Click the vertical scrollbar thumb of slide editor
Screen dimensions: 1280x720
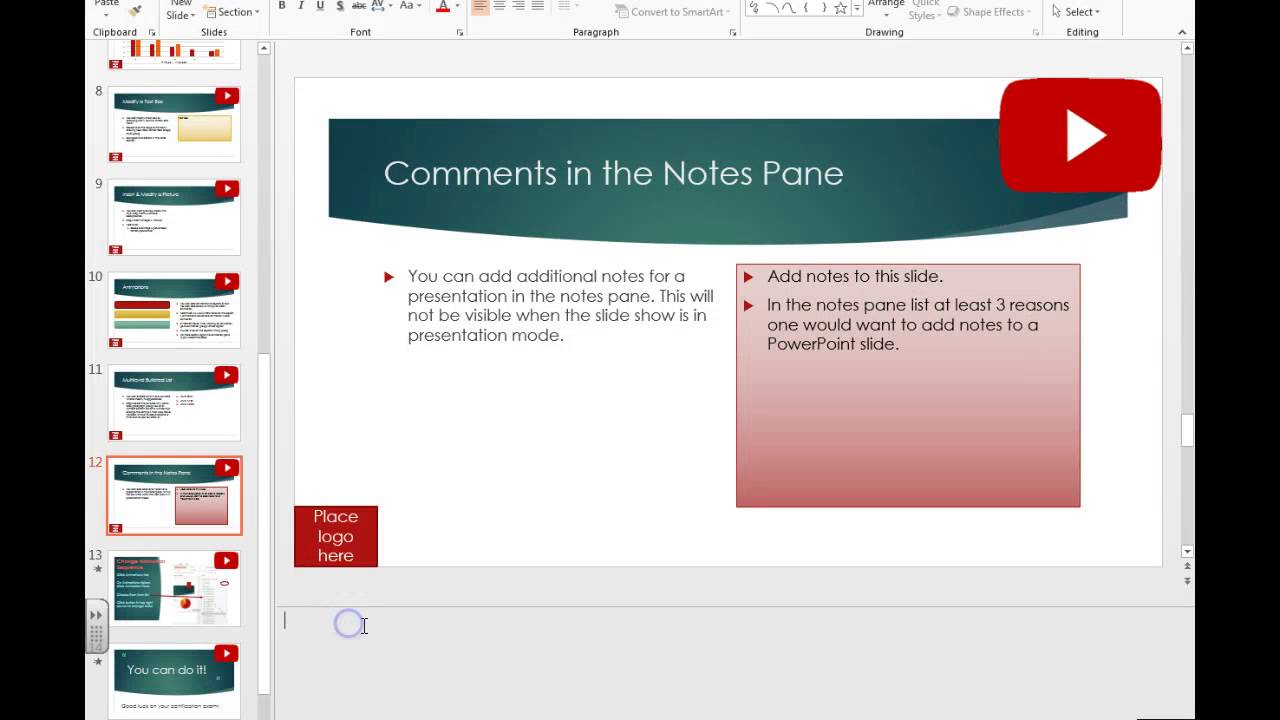tap(1187, 431)
